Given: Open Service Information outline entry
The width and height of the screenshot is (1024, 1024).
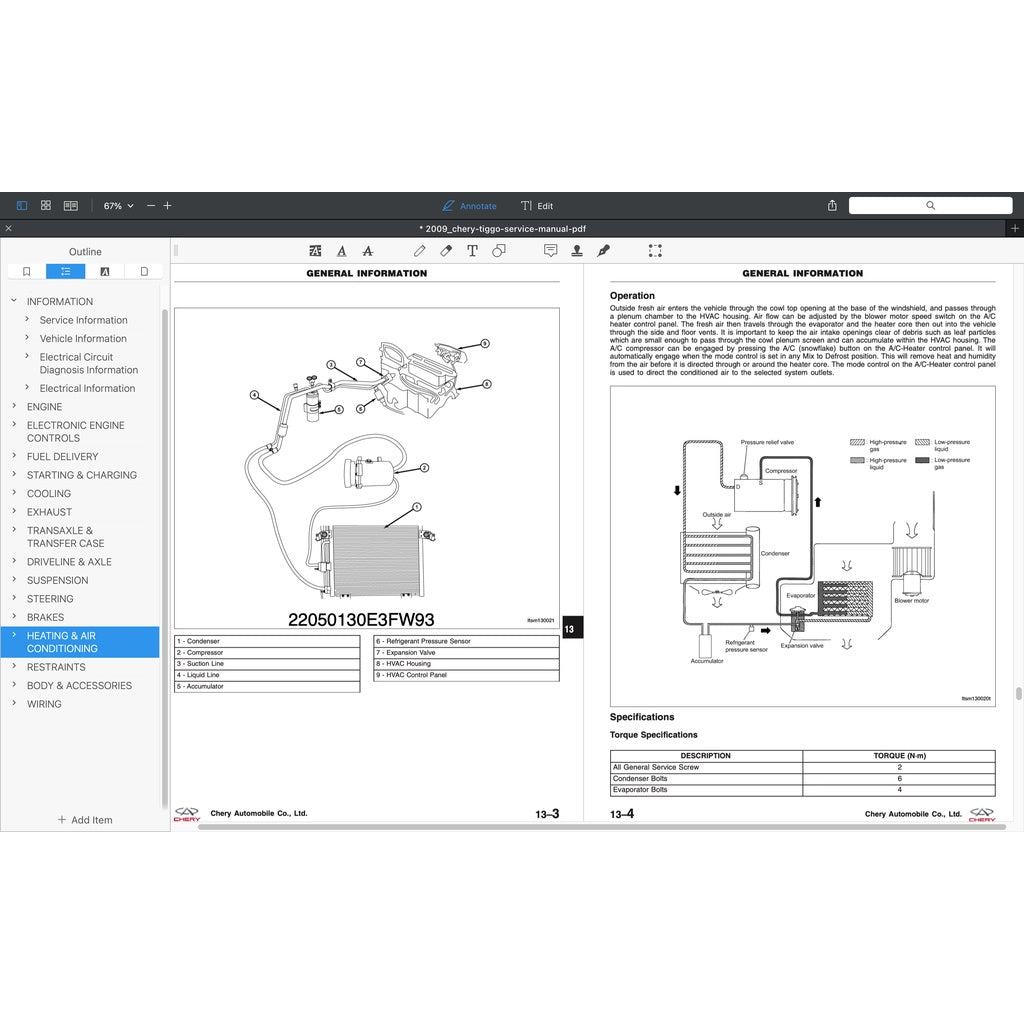Looking at the screenshot, I should [x=83, y=320].
